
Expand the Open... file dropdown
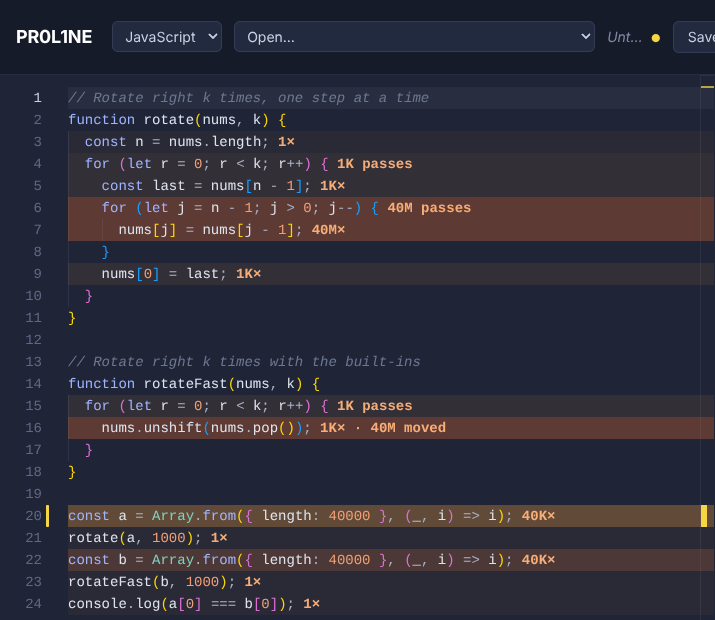coord(414,36)
